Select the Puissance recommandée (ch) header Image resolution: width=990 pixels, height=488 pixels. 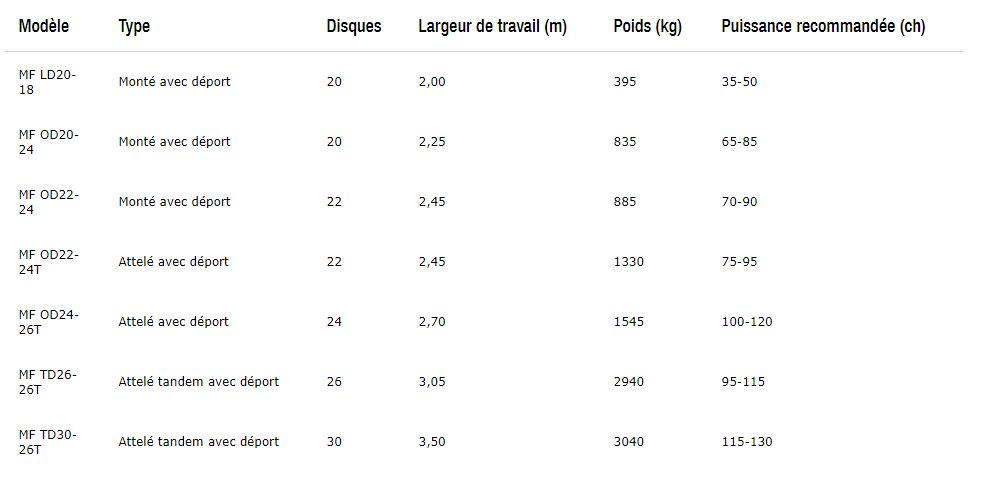823,27
